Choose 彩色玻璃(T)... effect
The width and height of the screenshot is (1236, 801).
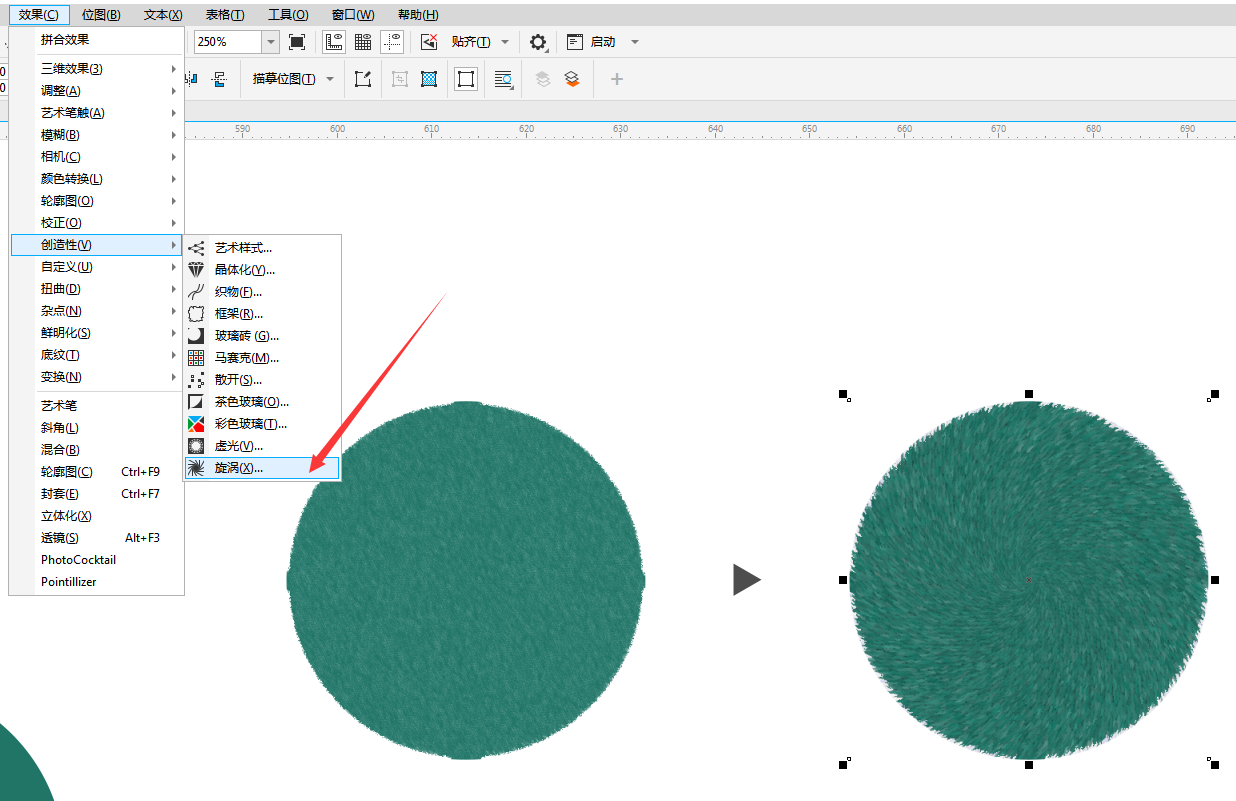[x=262, y=424]
